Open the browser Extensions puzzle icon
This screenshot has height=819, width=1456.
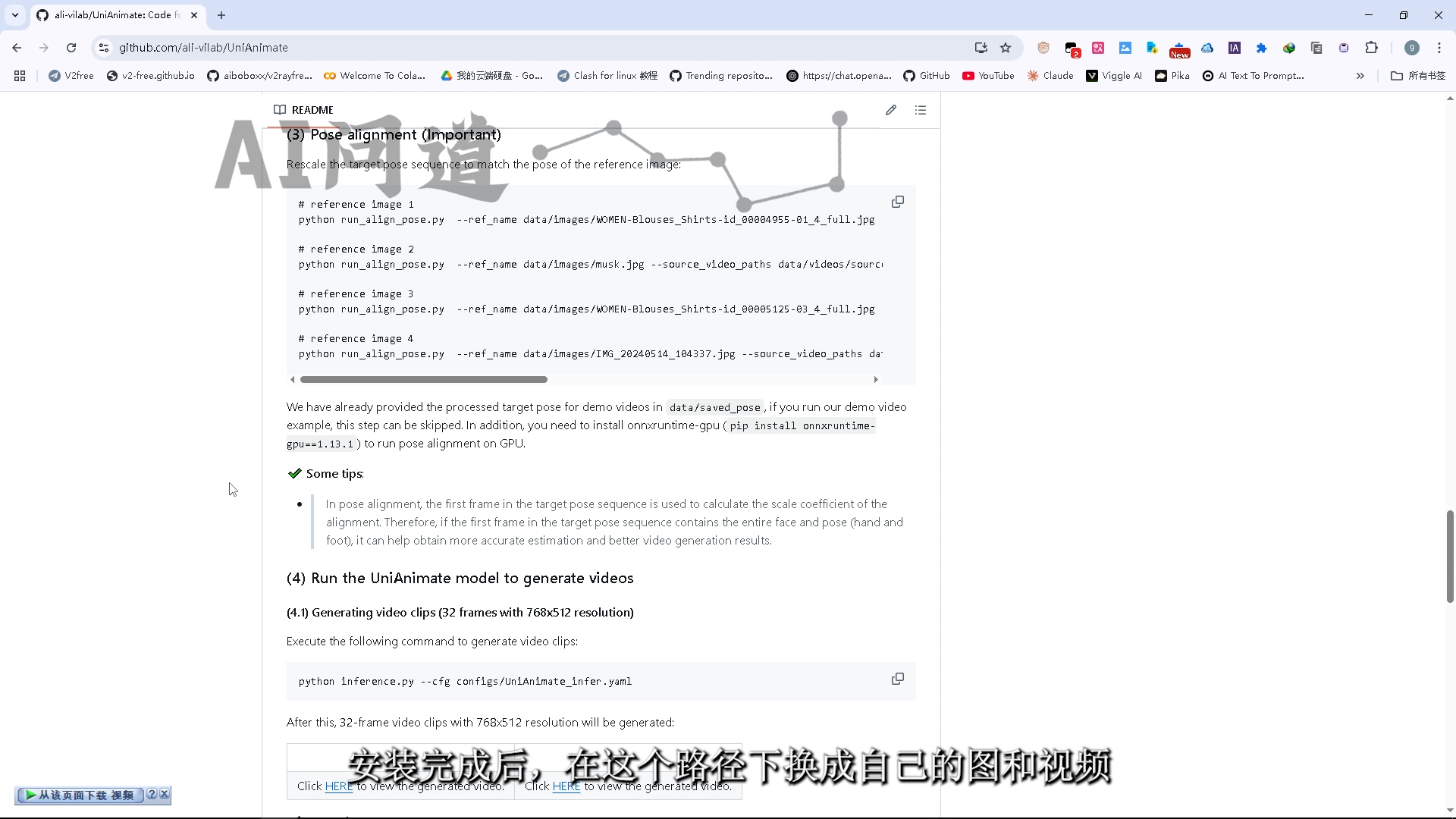(x=1371, y=48)
